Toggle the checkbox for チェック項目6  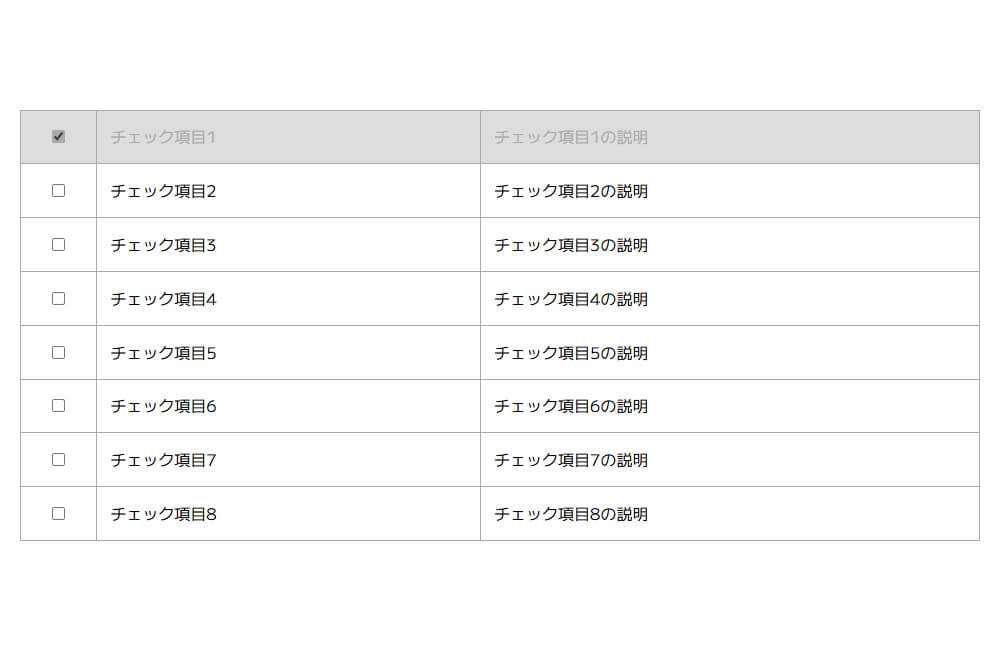pos(58,406)
